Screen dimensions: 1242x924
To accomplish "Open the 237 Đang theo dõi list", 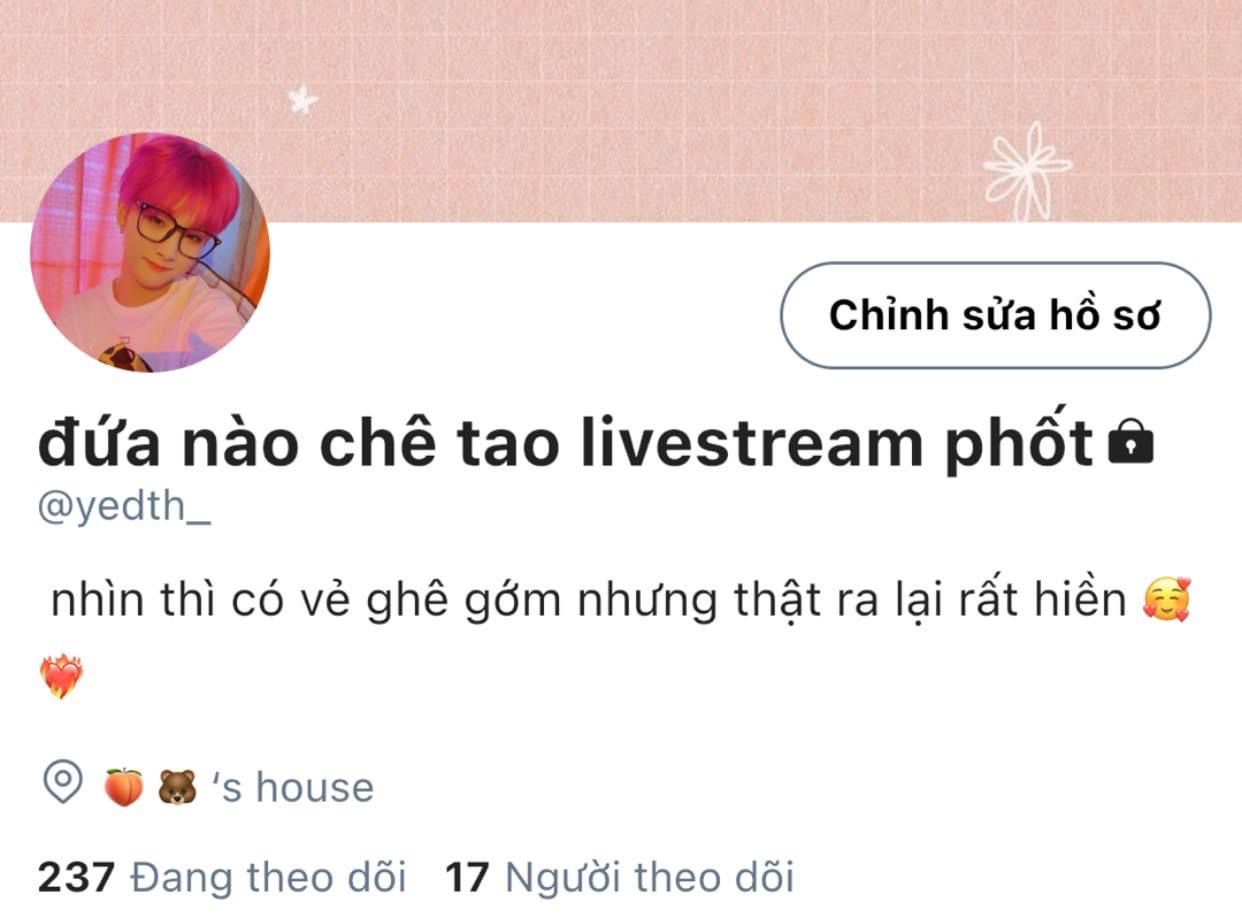I will tap(222, 878).
